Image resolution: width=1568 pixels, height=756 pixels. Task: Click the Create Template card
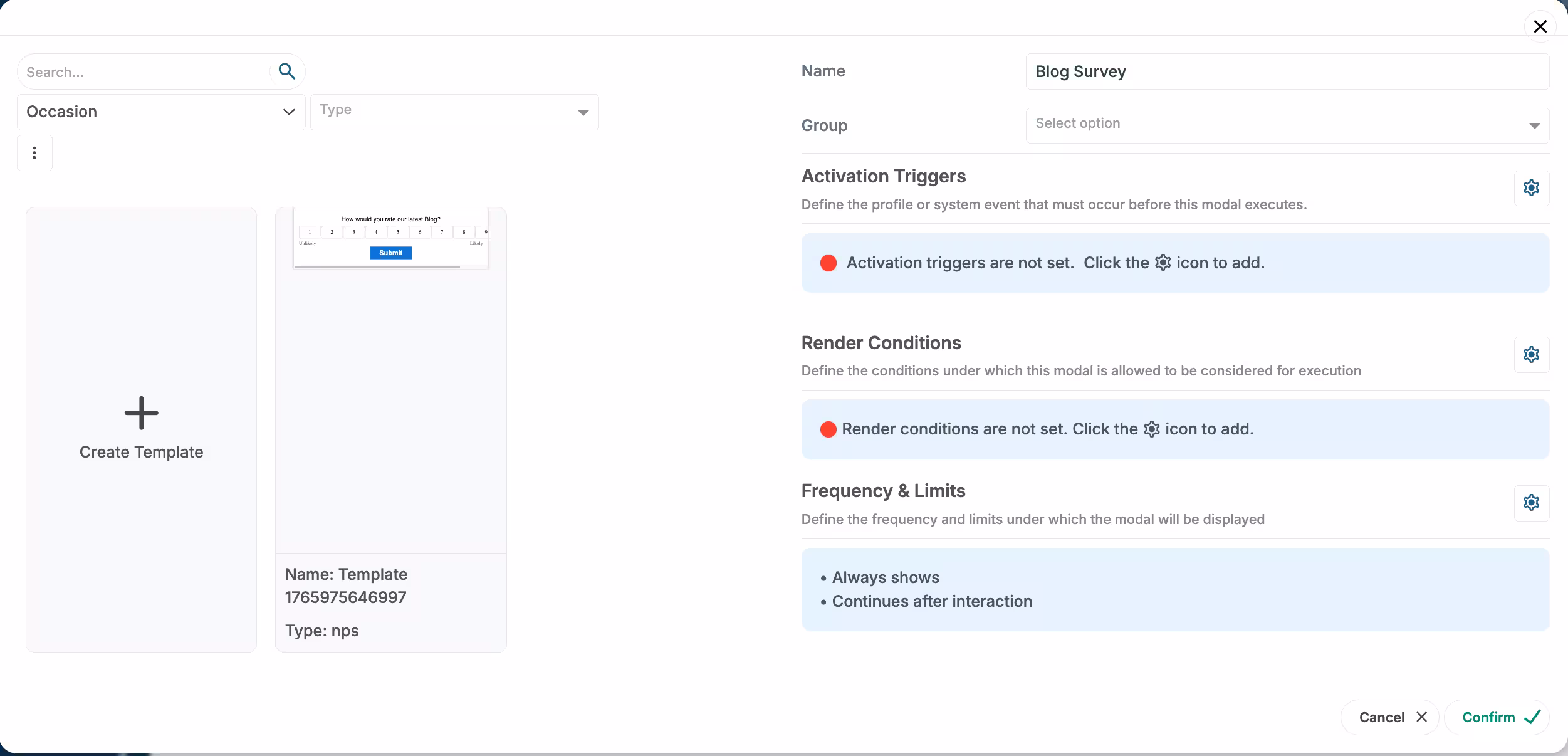pyautogui.click(x=141, y=429)
